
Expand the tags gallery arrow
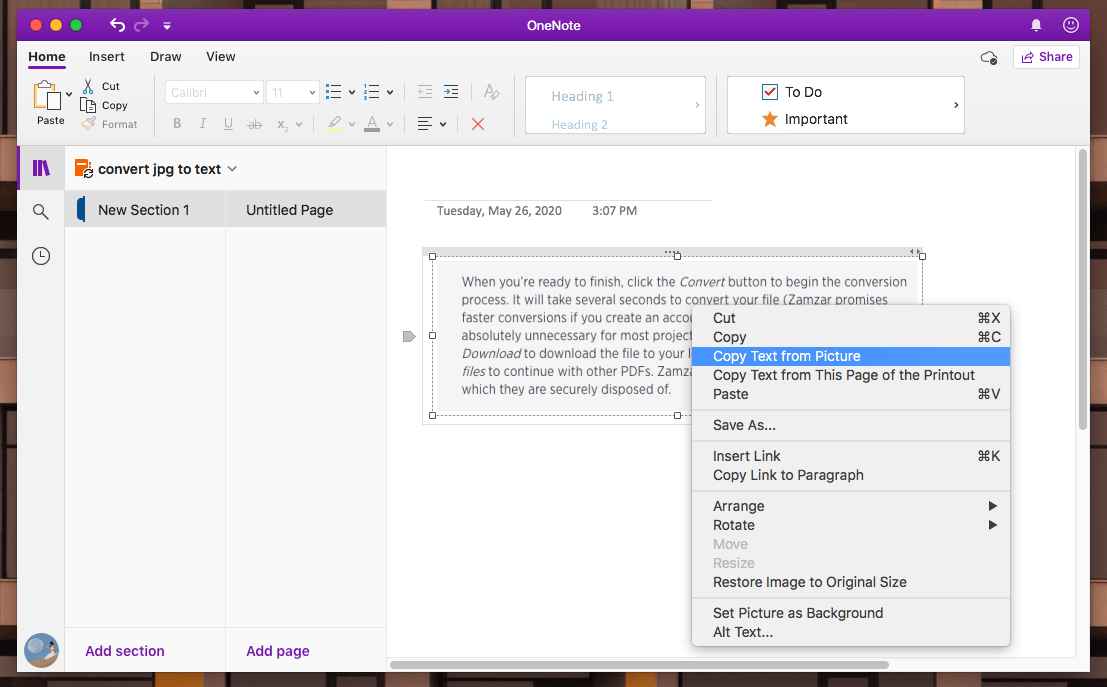[x=956, y=105]
